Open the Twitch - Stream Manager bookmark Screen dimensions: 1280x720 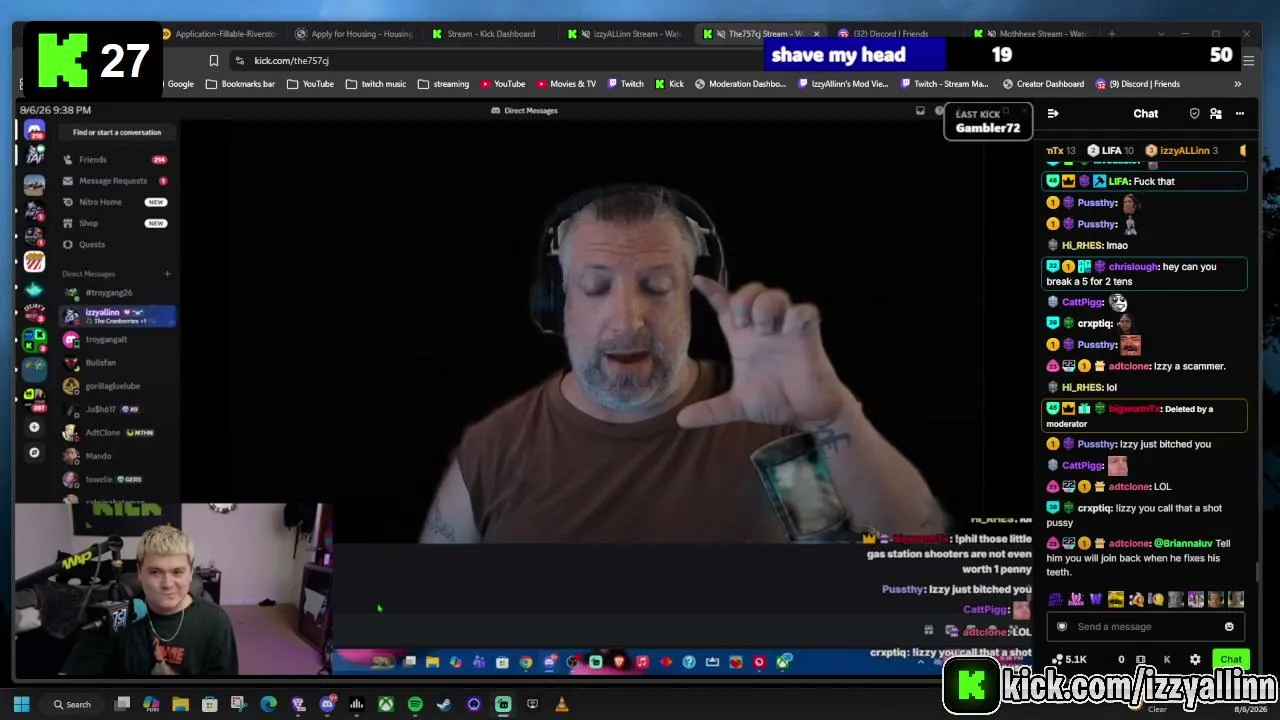pos(944,84)
